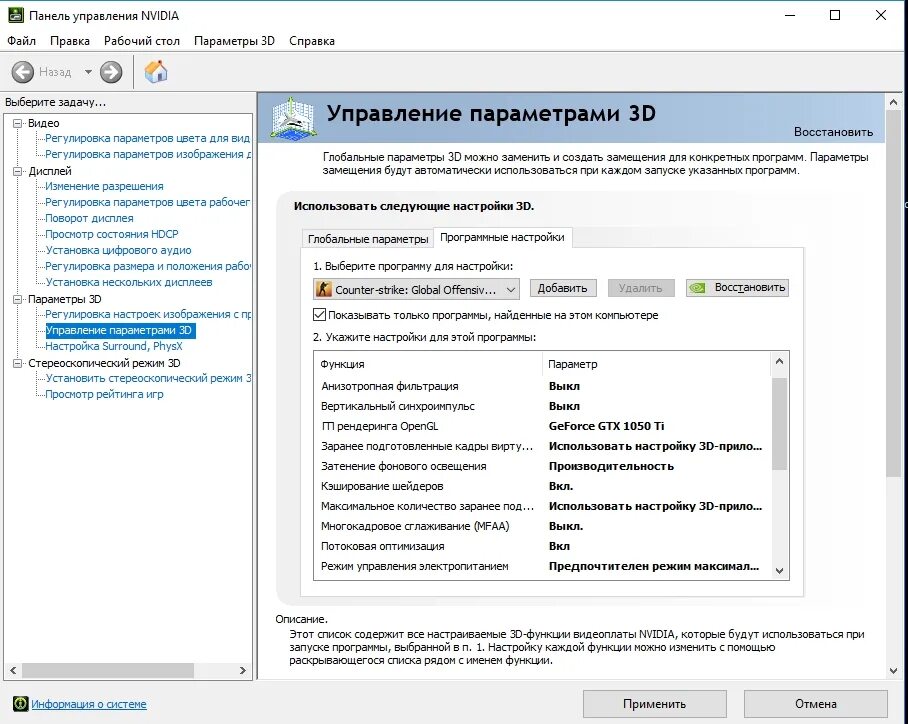Screen dimensions: 908x724
Task: Click the Удалить button
Action: coord(640,288)
